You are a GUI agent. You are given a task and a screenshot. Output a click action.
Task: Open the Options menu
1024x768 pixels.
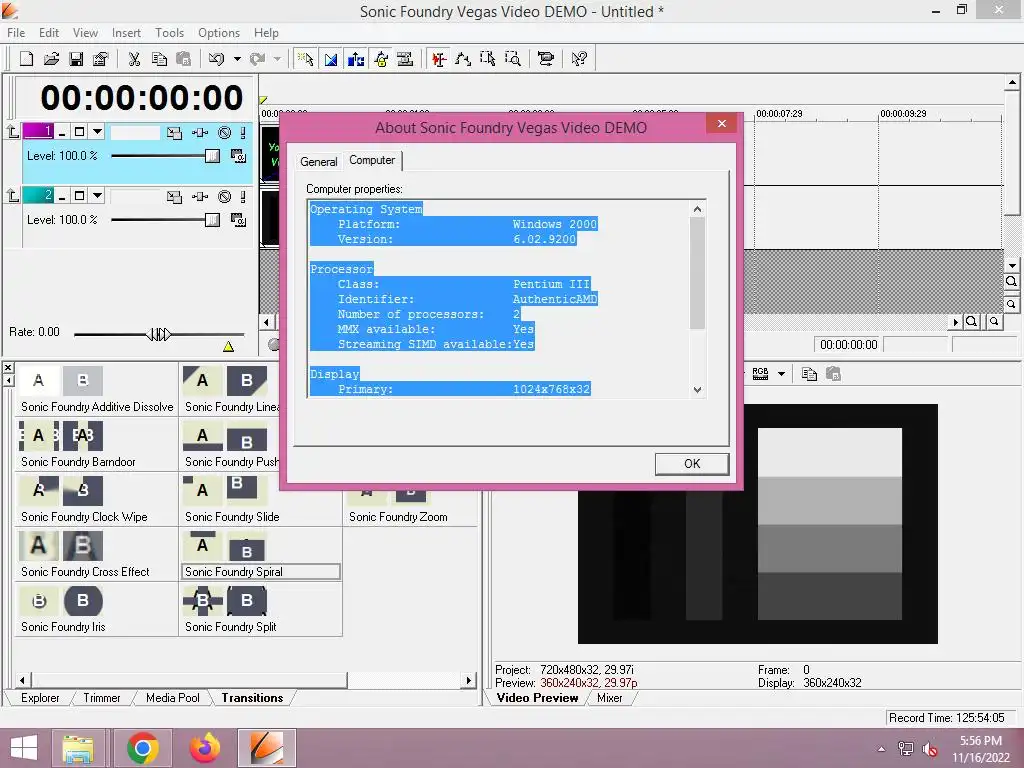pyautogui.click(x=219, y=33)
